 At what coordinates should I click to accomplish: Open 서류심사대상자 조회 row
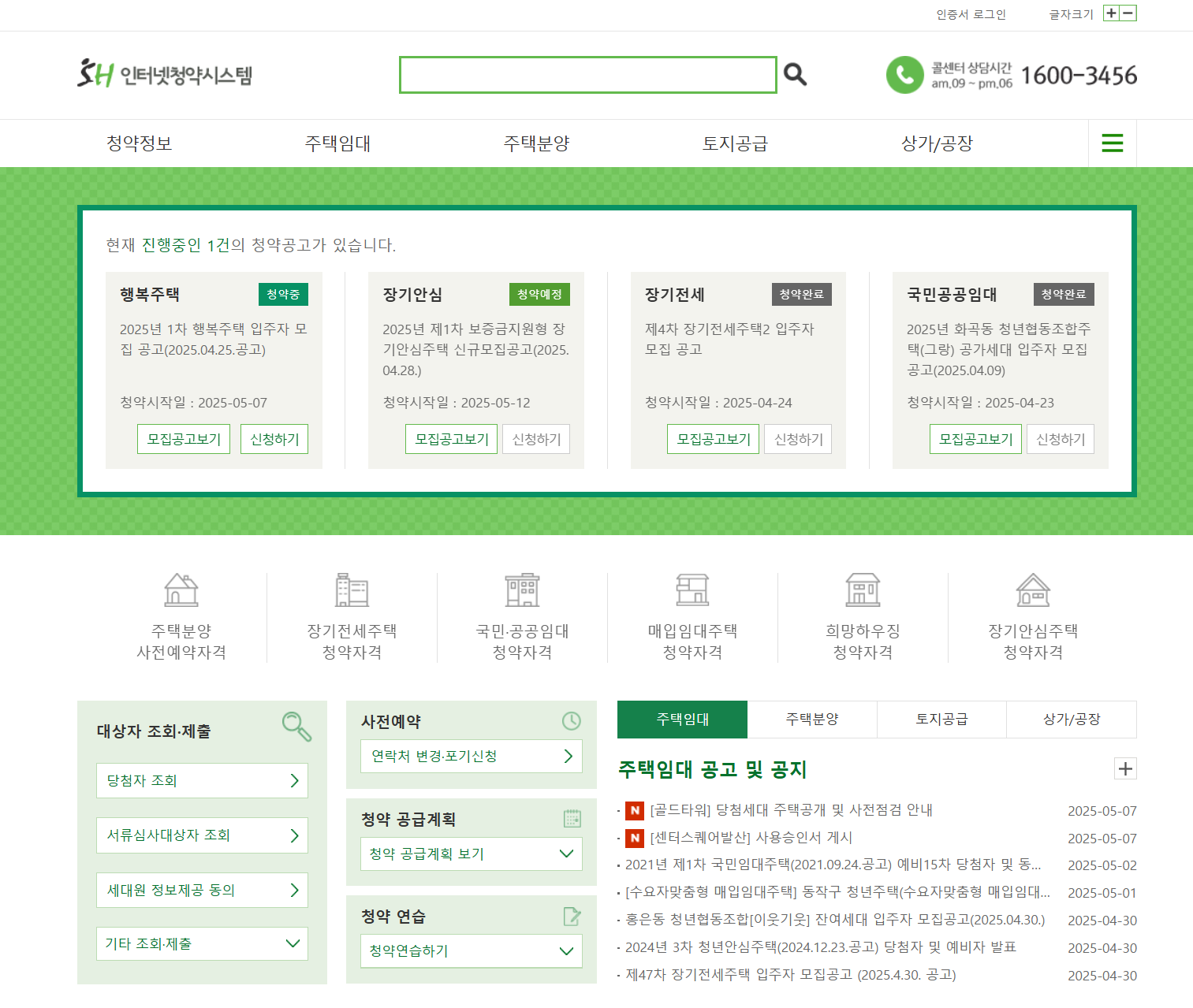(202, 835)
